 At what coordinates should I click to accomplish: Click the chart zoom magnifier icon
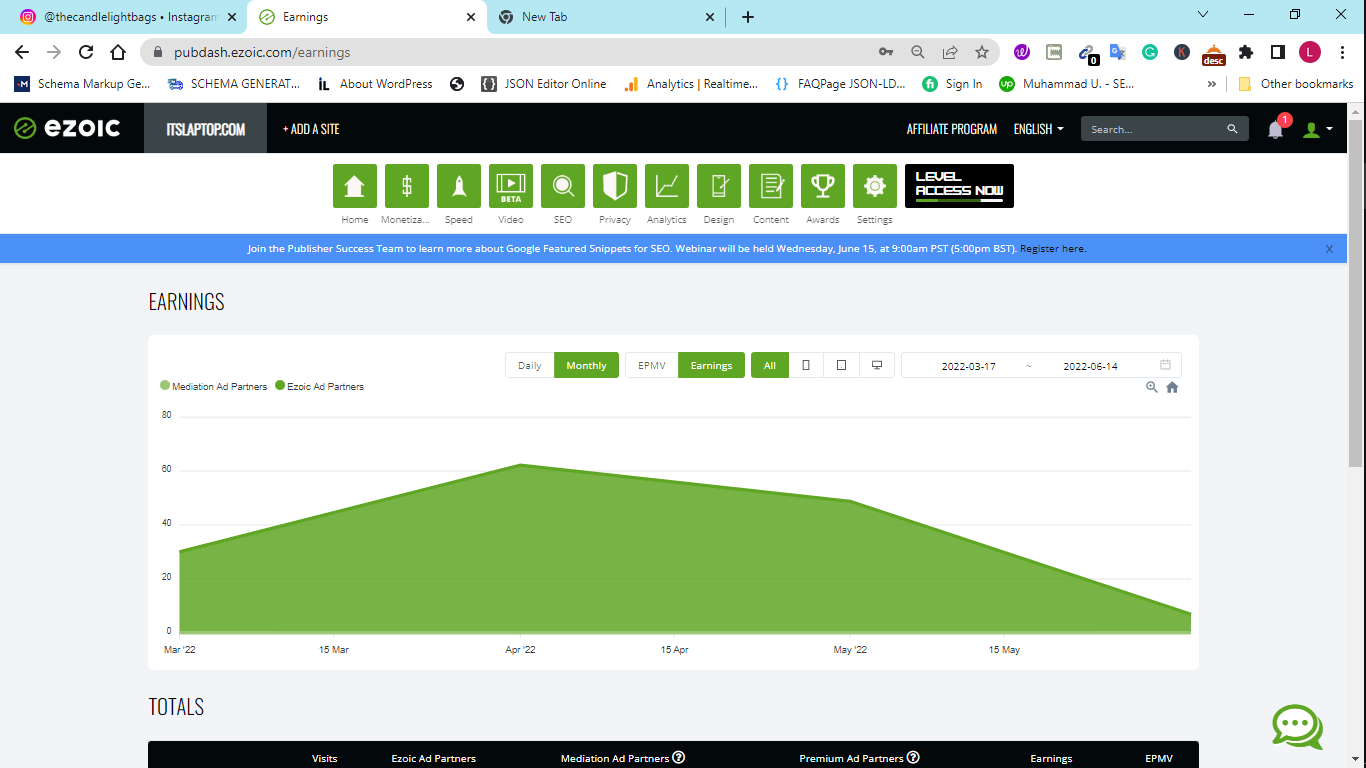[x=1152, y=387]
